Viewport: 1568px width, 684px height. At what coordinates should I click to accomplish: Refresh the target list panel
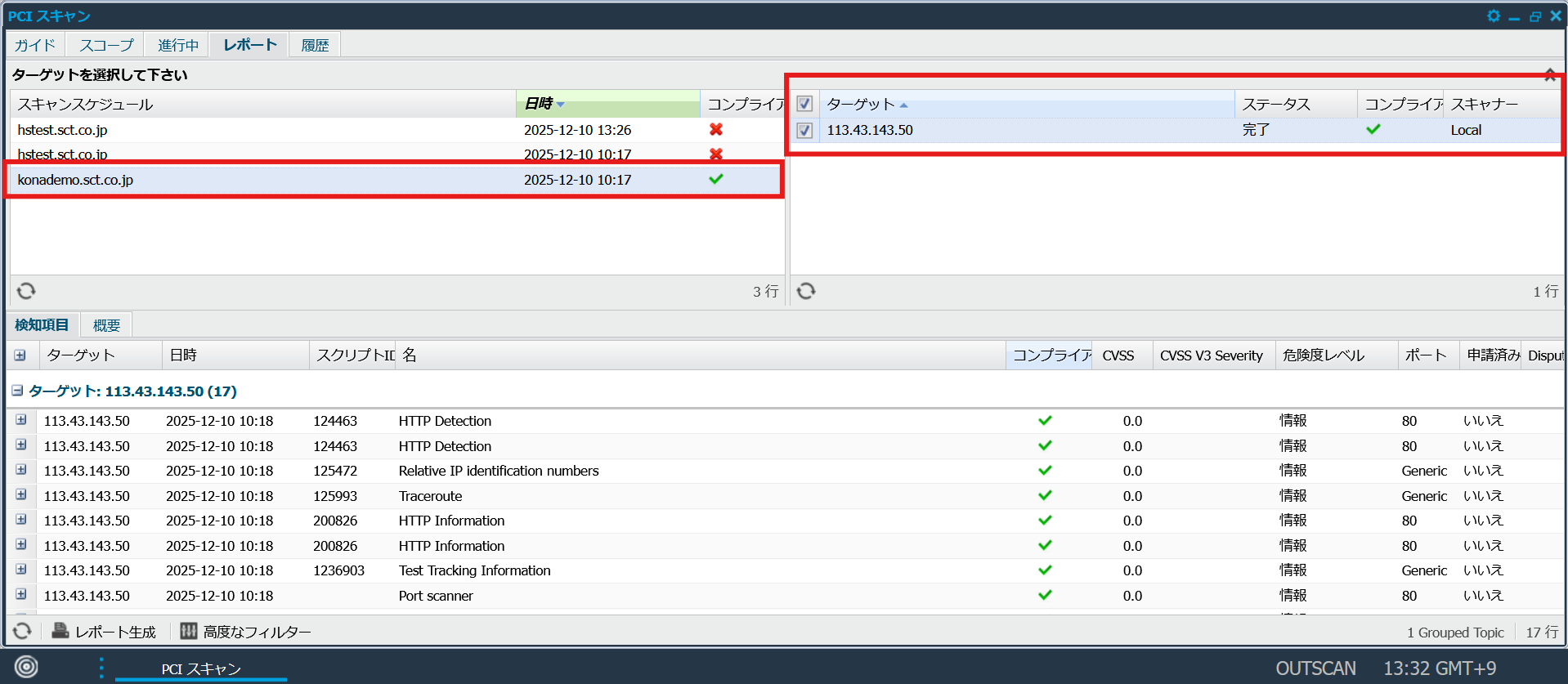[806, 291]
